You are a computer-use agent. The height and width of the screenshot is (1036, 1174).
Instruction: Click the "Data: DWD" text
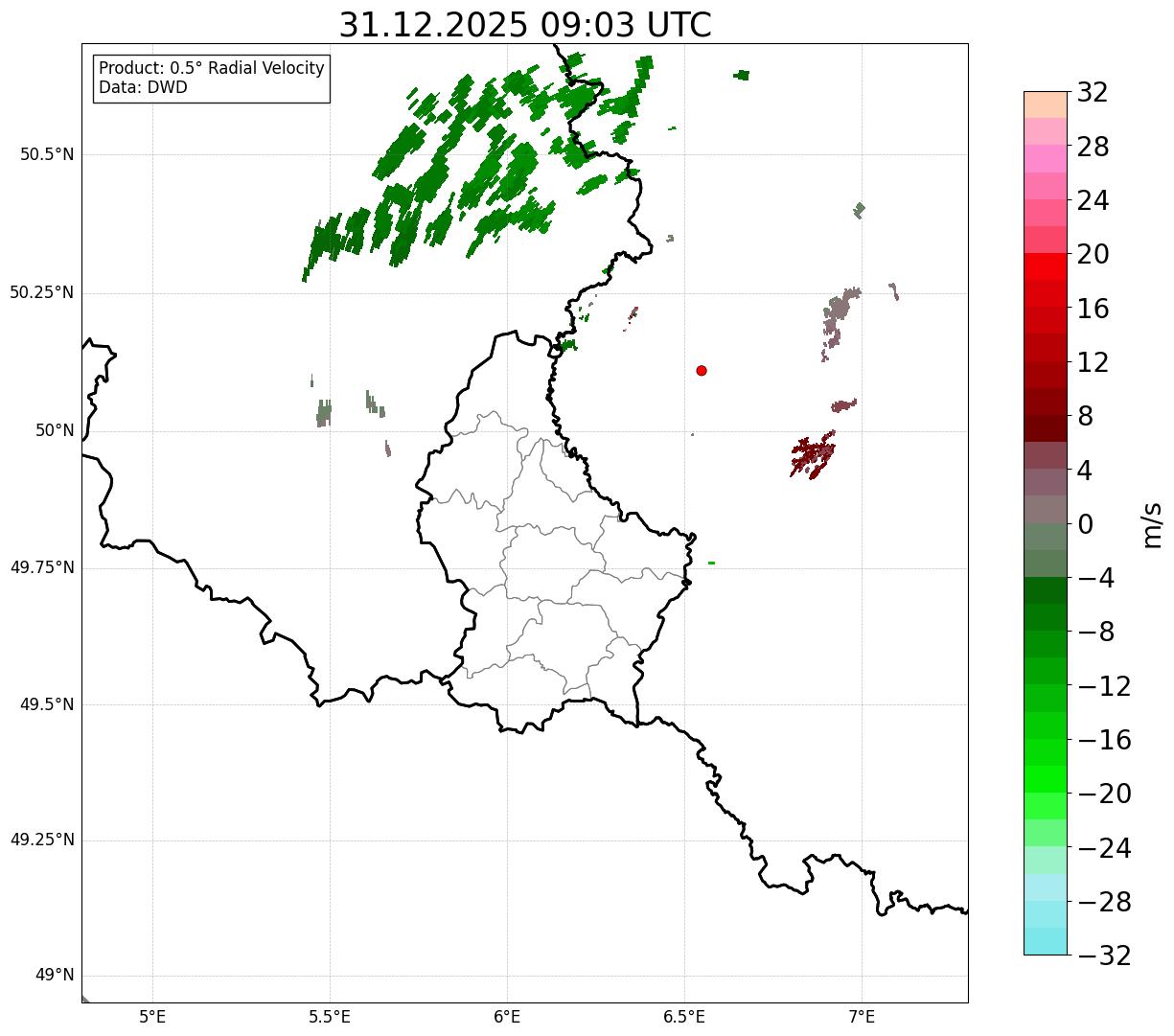click(x=143, y=88)
